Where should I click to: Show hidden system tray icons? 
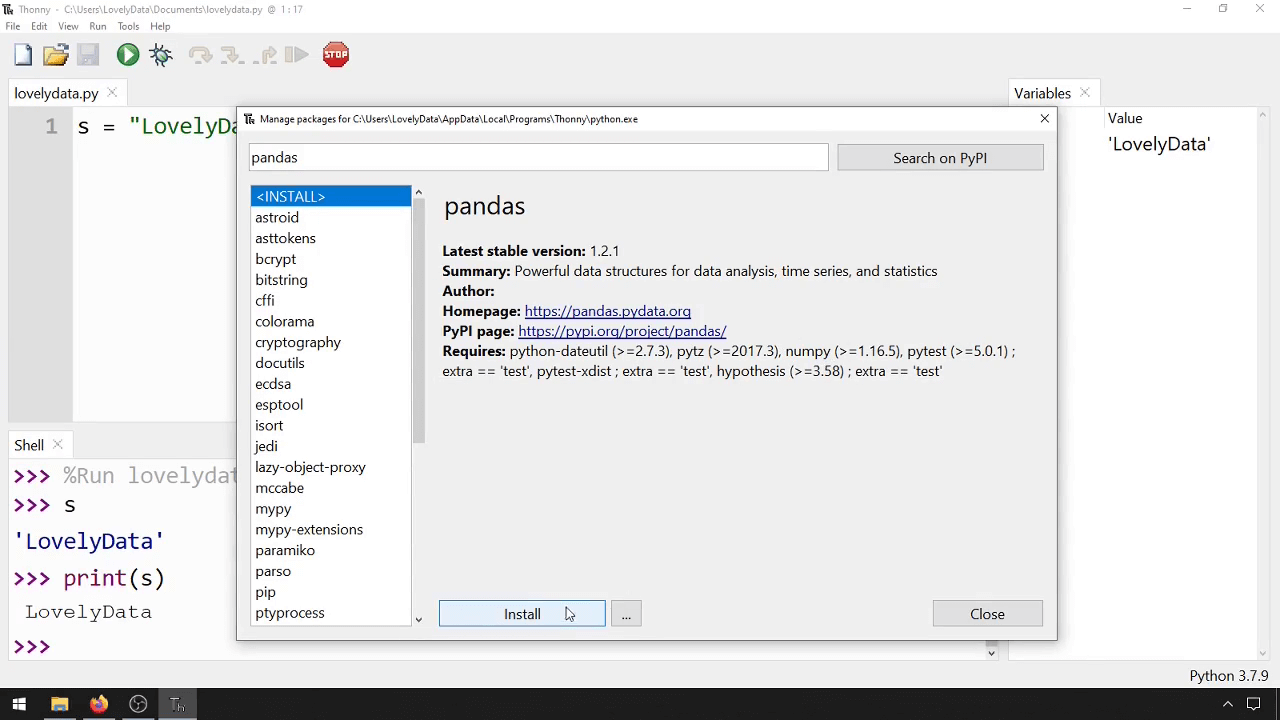pyautogui.click(x=1228, y=705)
